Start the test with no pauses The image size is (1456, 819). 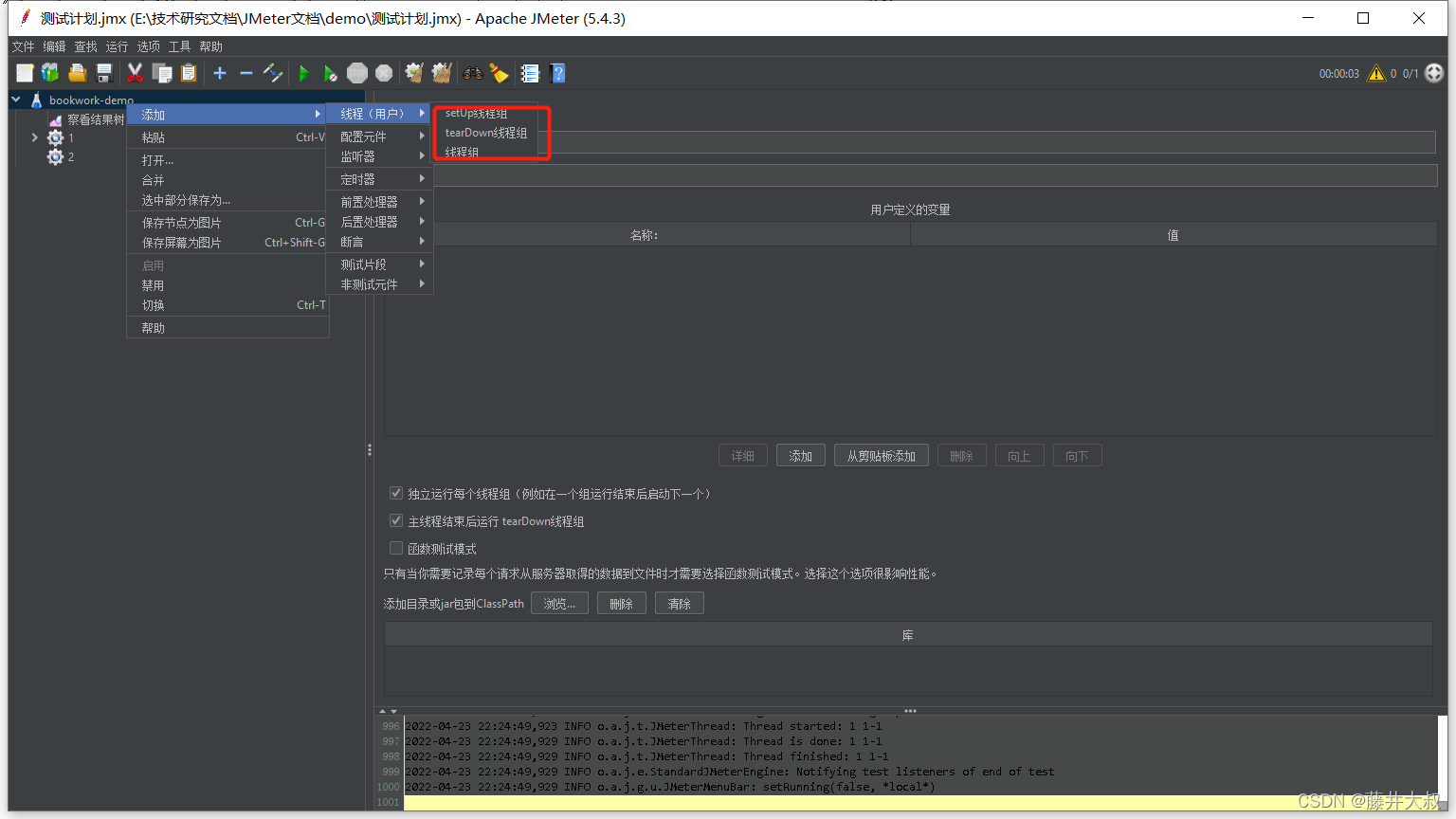330,73
